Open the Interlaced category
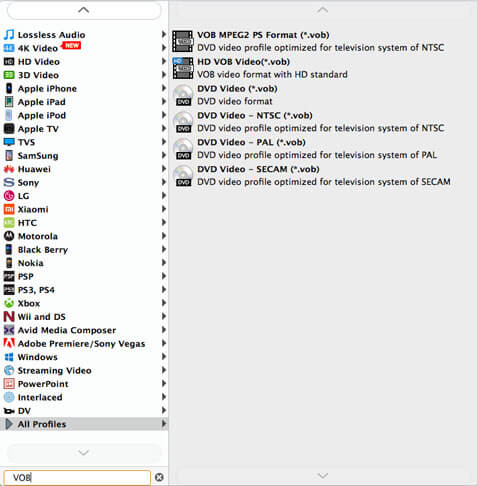 84,397
